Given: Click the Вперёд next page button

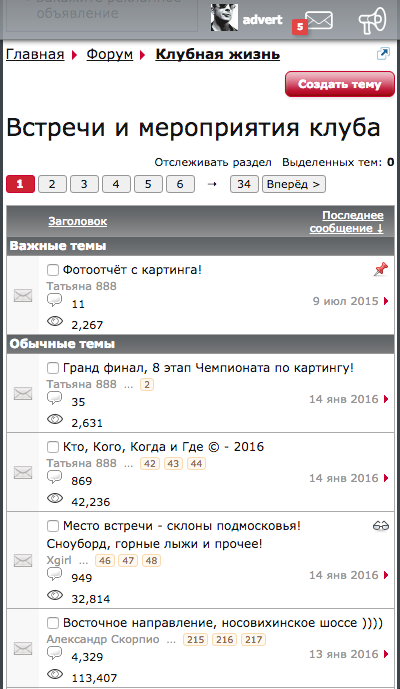Looking at the screenshot, I should [294, 184].
